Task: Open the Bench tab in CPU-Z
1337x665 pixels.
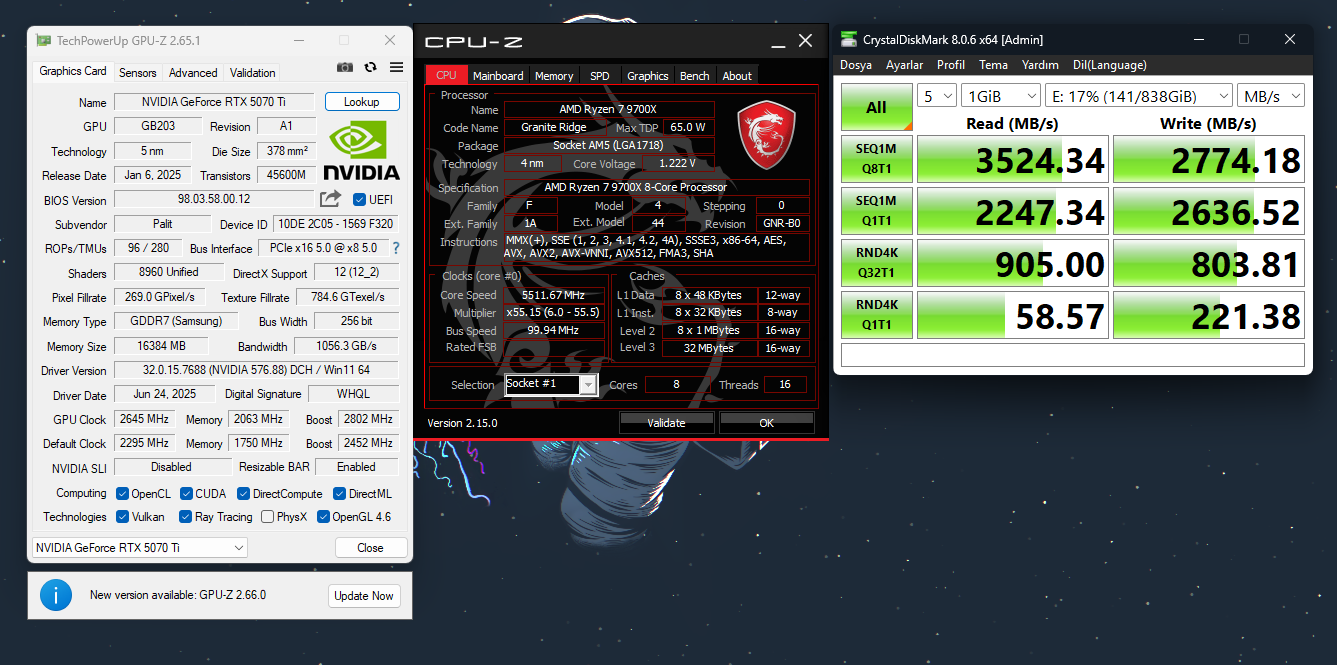Action: point(695,76)
